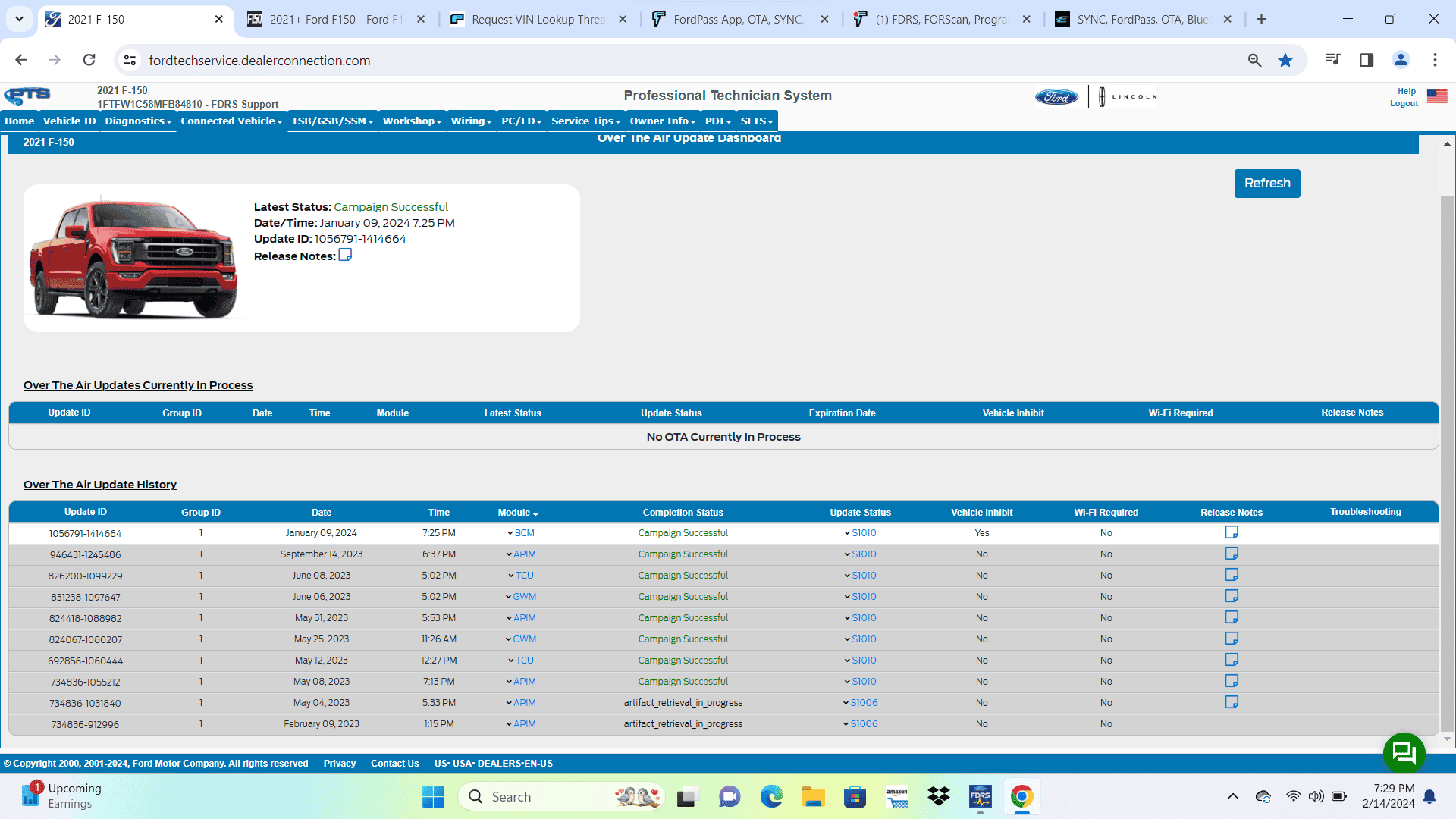Open release notes for the June 08 TCU update
The height and width of the screenshot is (819, 1456).
pyautogui.click(x=1232, y=575)
